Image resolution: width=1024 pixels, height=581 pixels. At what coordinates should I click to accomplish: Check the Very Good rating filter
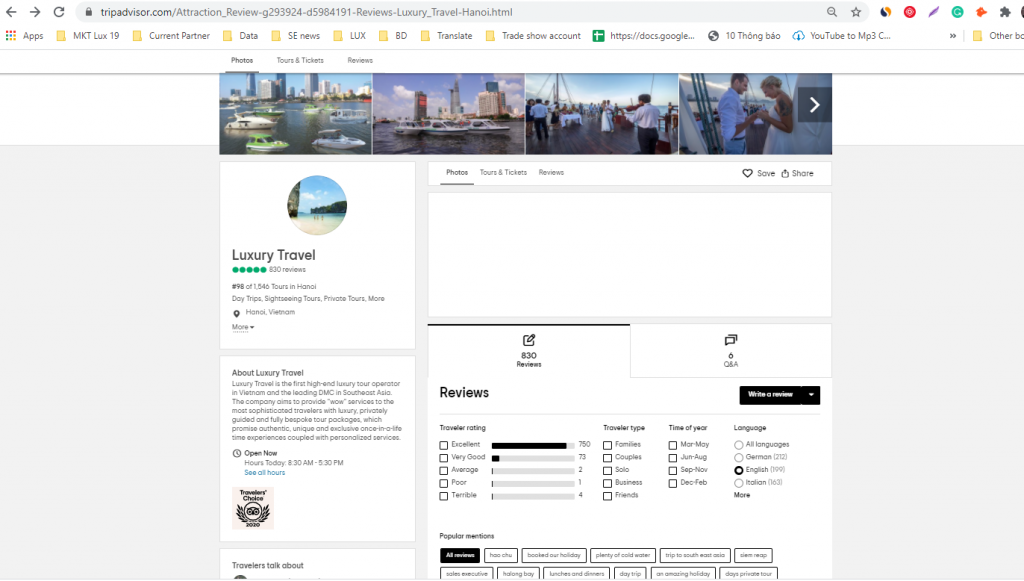[x=443, y=458]
